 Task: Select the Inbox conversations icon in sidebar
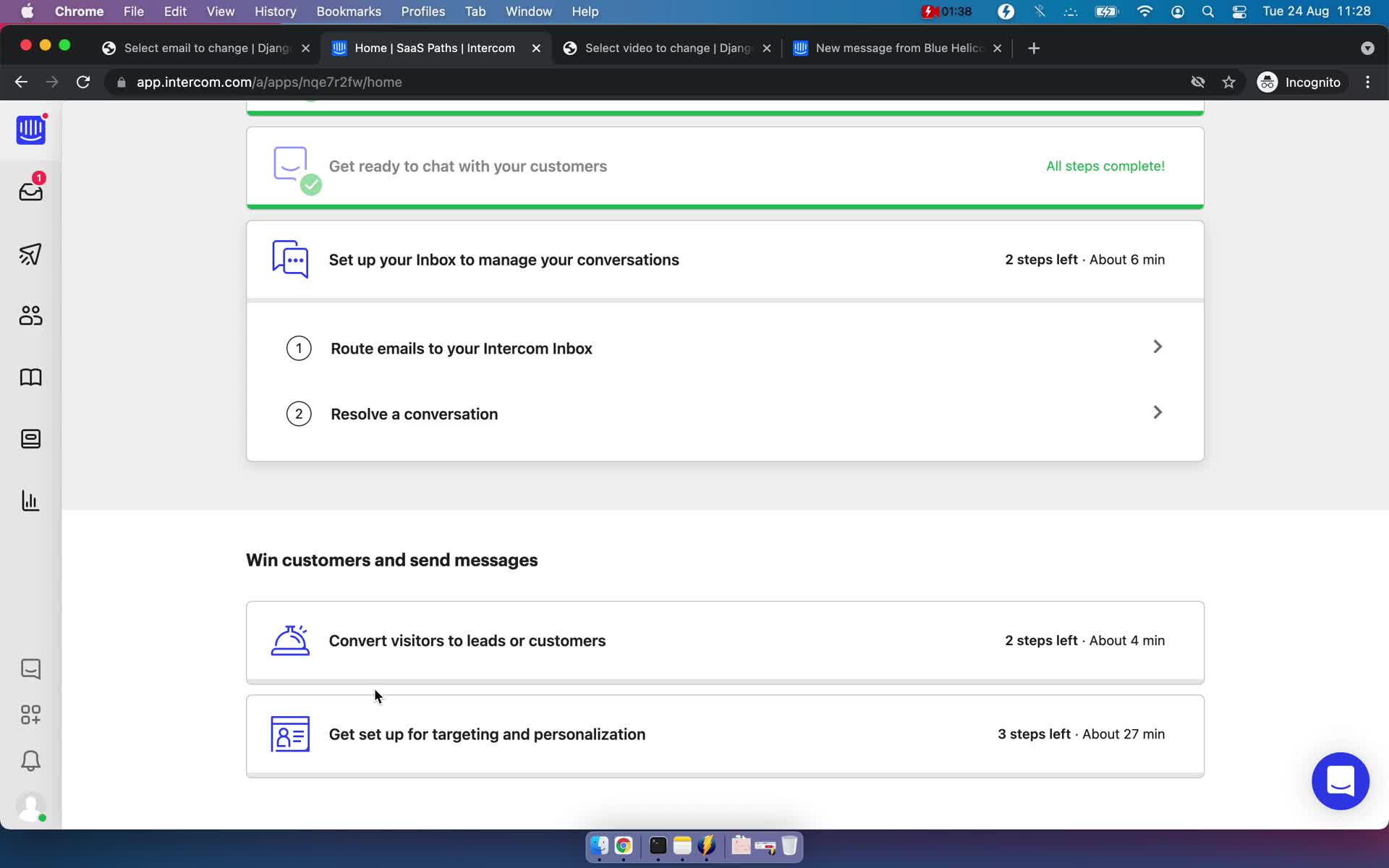[x=31, y=192]
